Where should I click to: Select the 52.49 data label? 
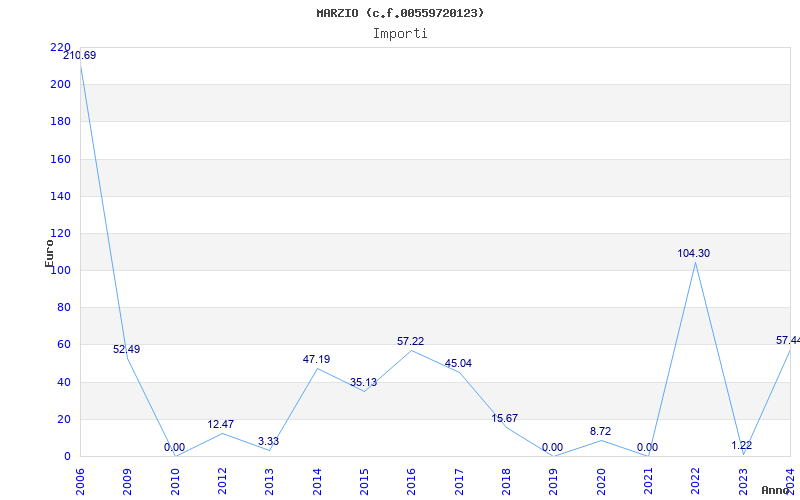pyautogui.click(x=127, y=349)
